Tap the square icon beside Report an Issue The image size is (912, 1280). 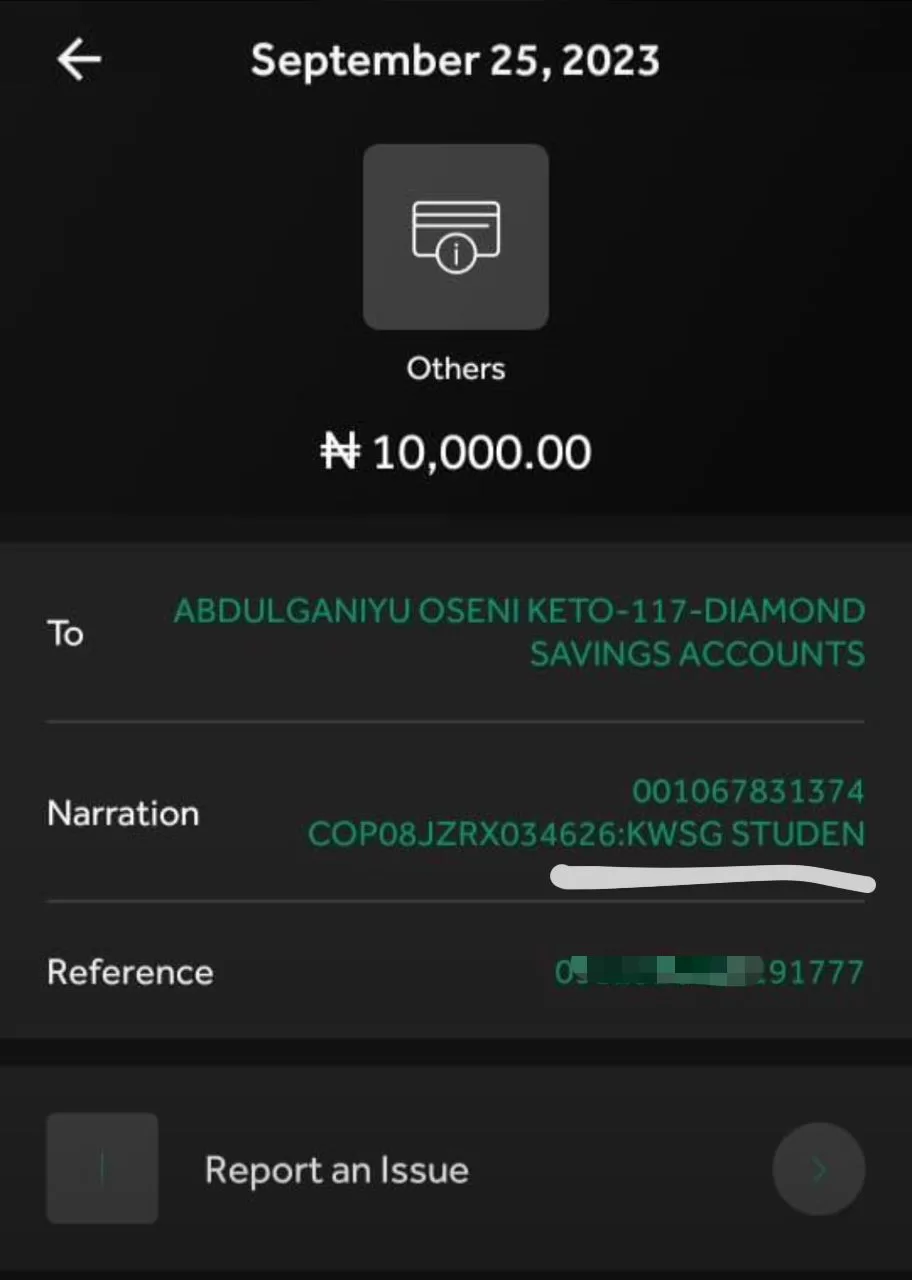[102, 1168]
